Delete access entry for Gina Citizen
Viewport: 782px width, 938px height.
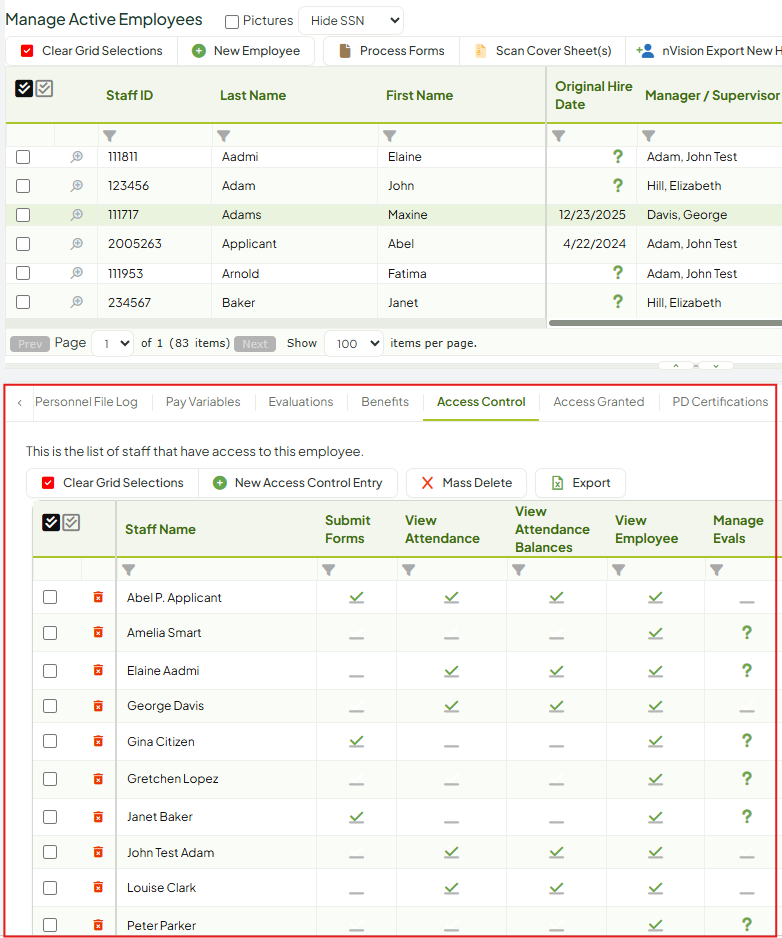pyautogui.click(x=98, y=741)
